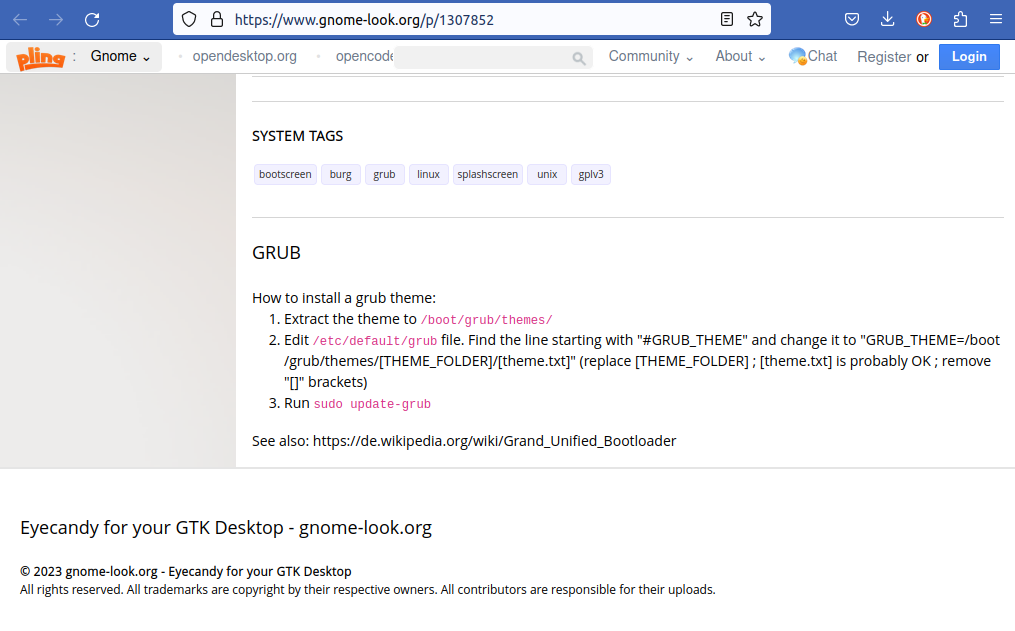Screen dimensions: 1015x631
Task: Click the DuckDuckGo extension icon
Action: 924,19
